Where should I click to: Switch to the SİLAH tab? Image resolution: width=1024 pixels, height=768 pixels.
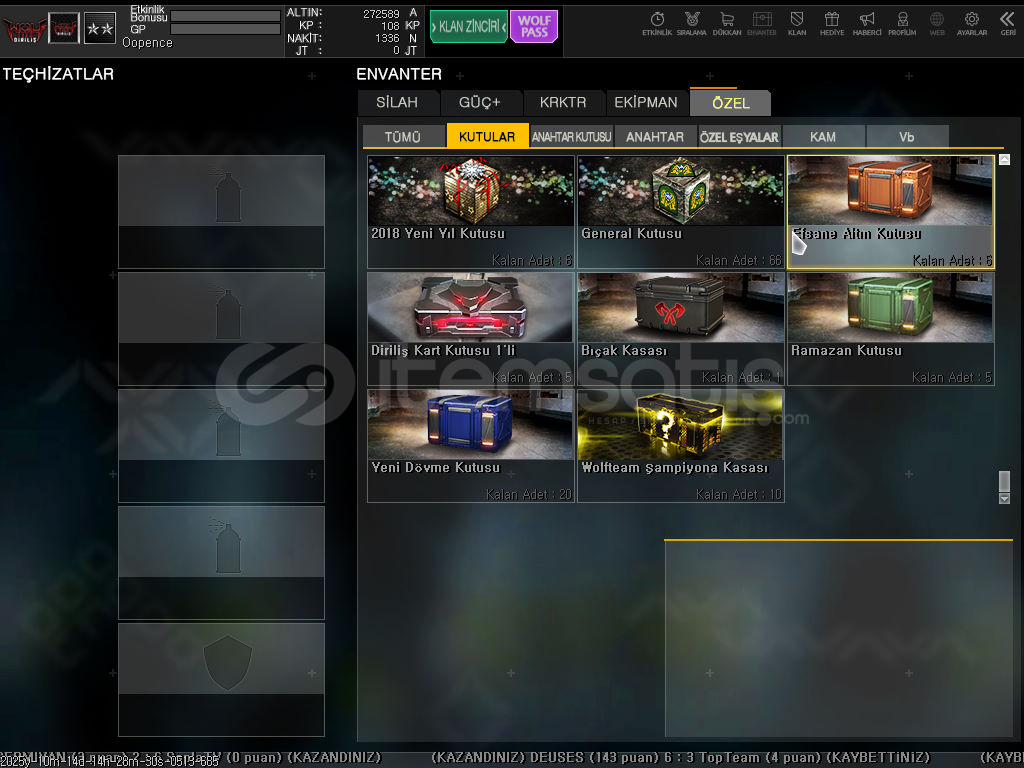click(398, 103)
